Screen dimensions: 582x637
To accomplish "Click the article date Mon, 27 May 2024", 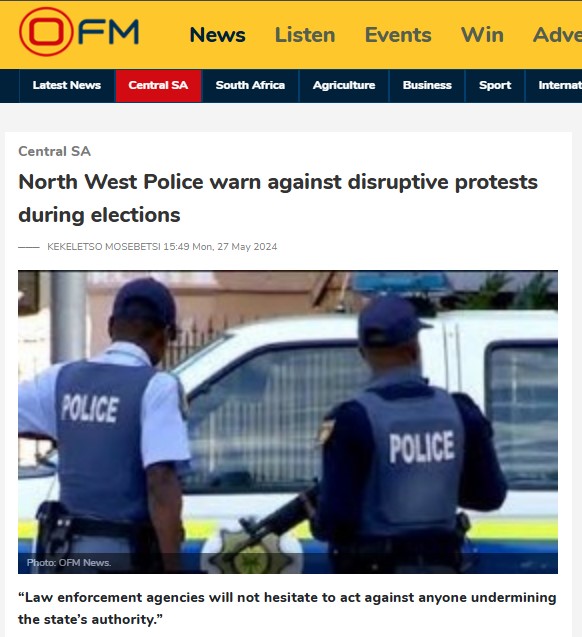I will tap(235, 247).
